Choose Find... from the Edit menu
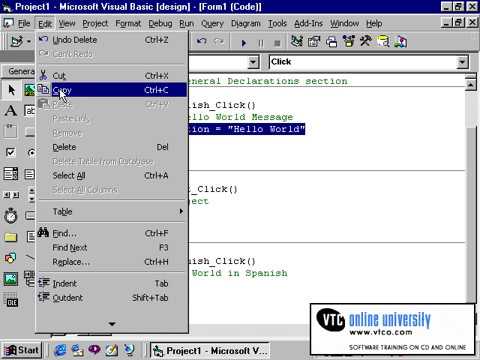 tap(111, 233)
